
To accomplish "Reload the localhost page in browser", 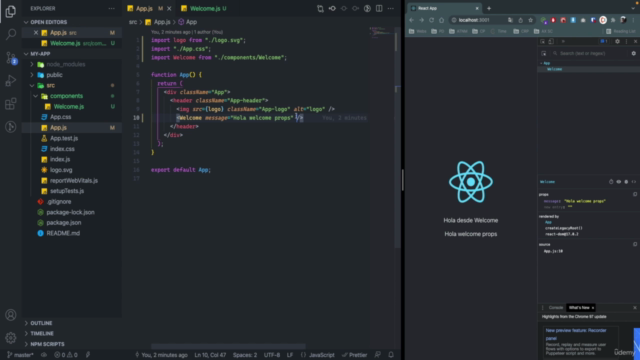I will point(431,20).
